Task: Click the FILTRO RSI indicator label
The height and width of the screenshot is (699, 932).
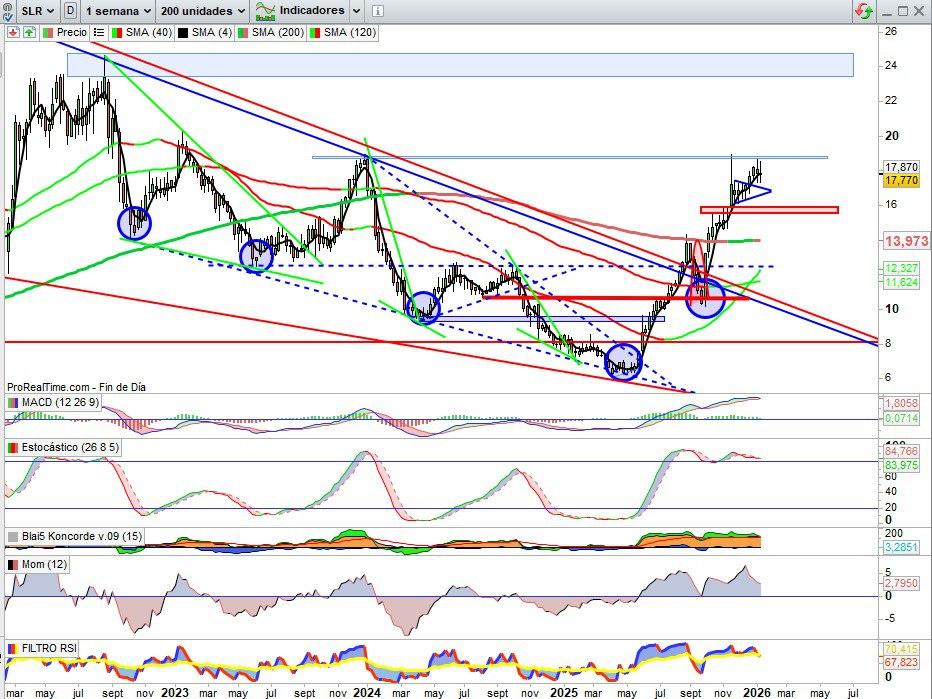Action: click(x=50, y=646)
